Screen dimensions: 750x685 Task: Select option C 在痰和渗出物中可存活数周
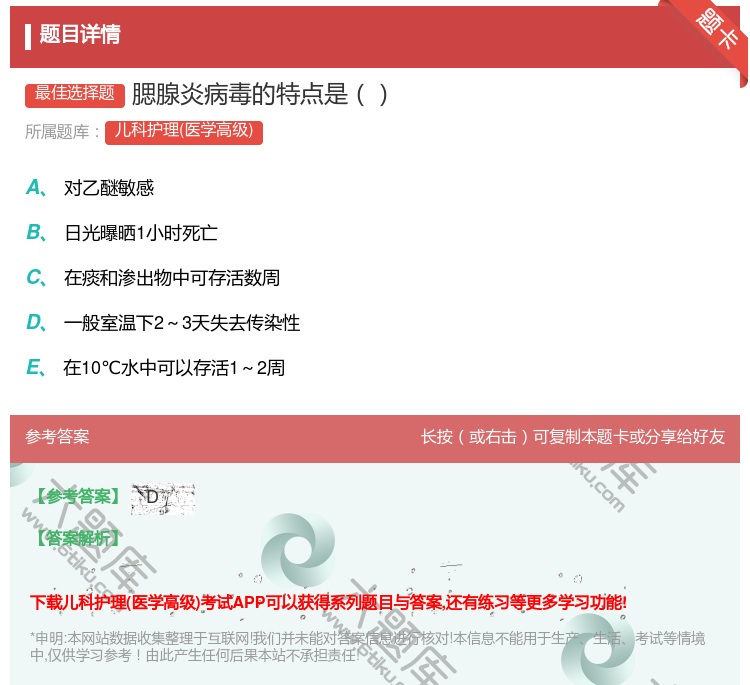(172, 278)
